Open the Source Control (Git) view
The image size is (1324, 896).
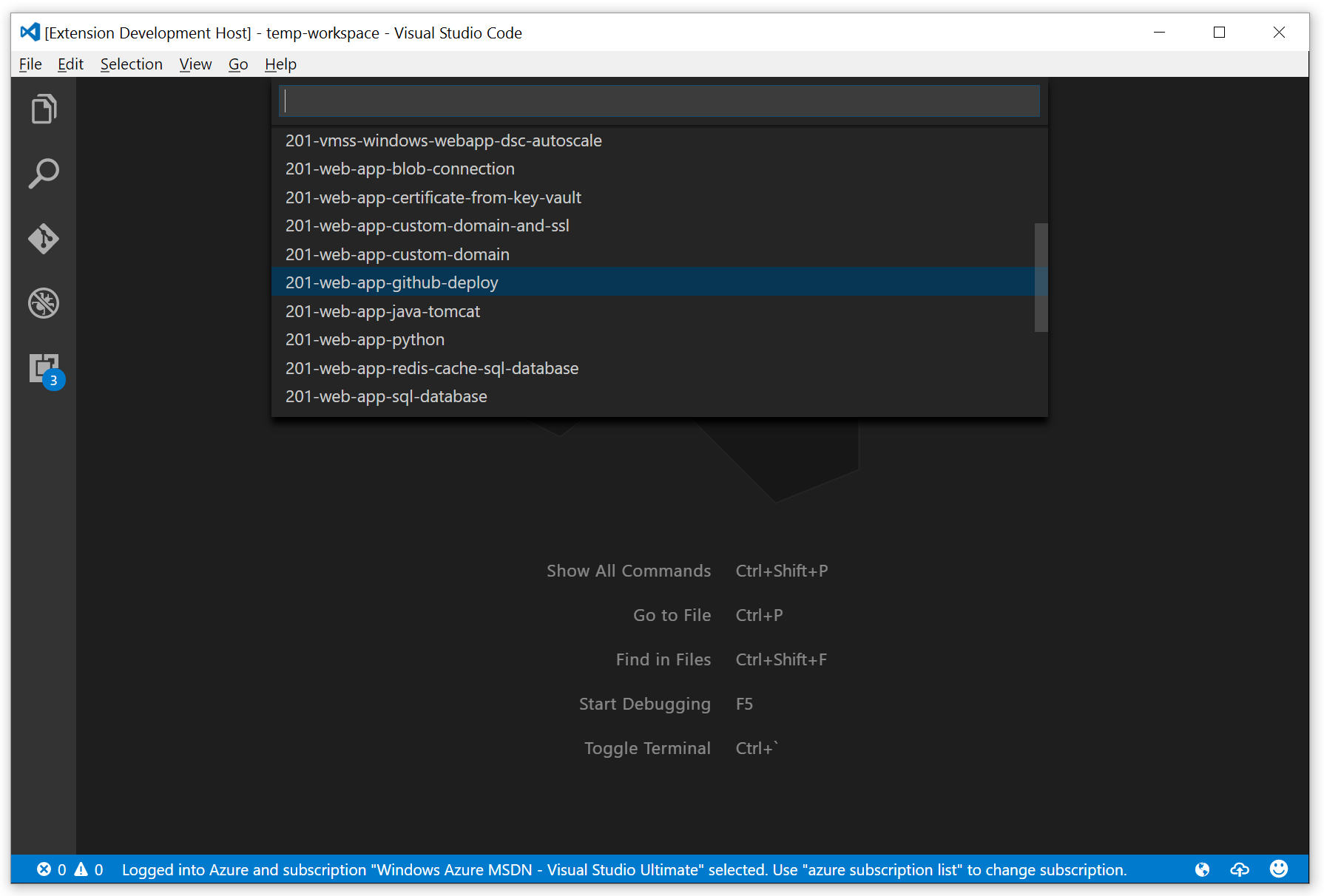(44, 239)
